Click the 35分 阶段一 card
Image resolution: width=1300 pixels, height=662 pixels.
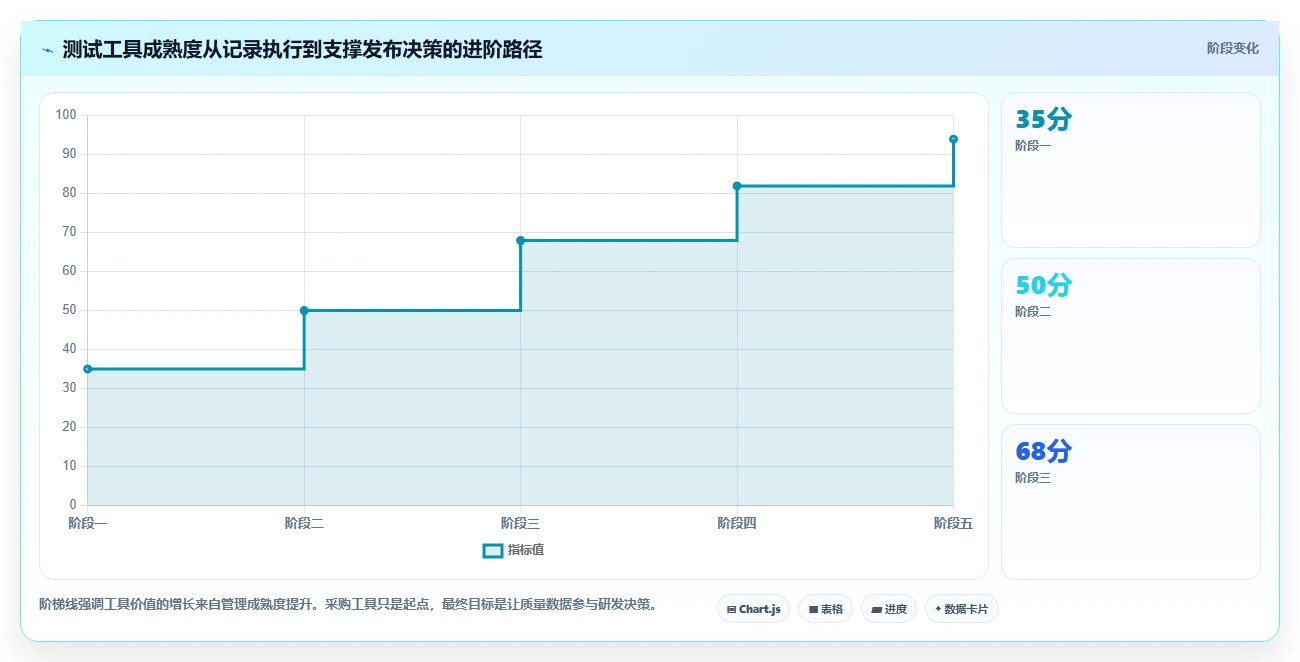pyautogui.click(x=1131, y=170)
